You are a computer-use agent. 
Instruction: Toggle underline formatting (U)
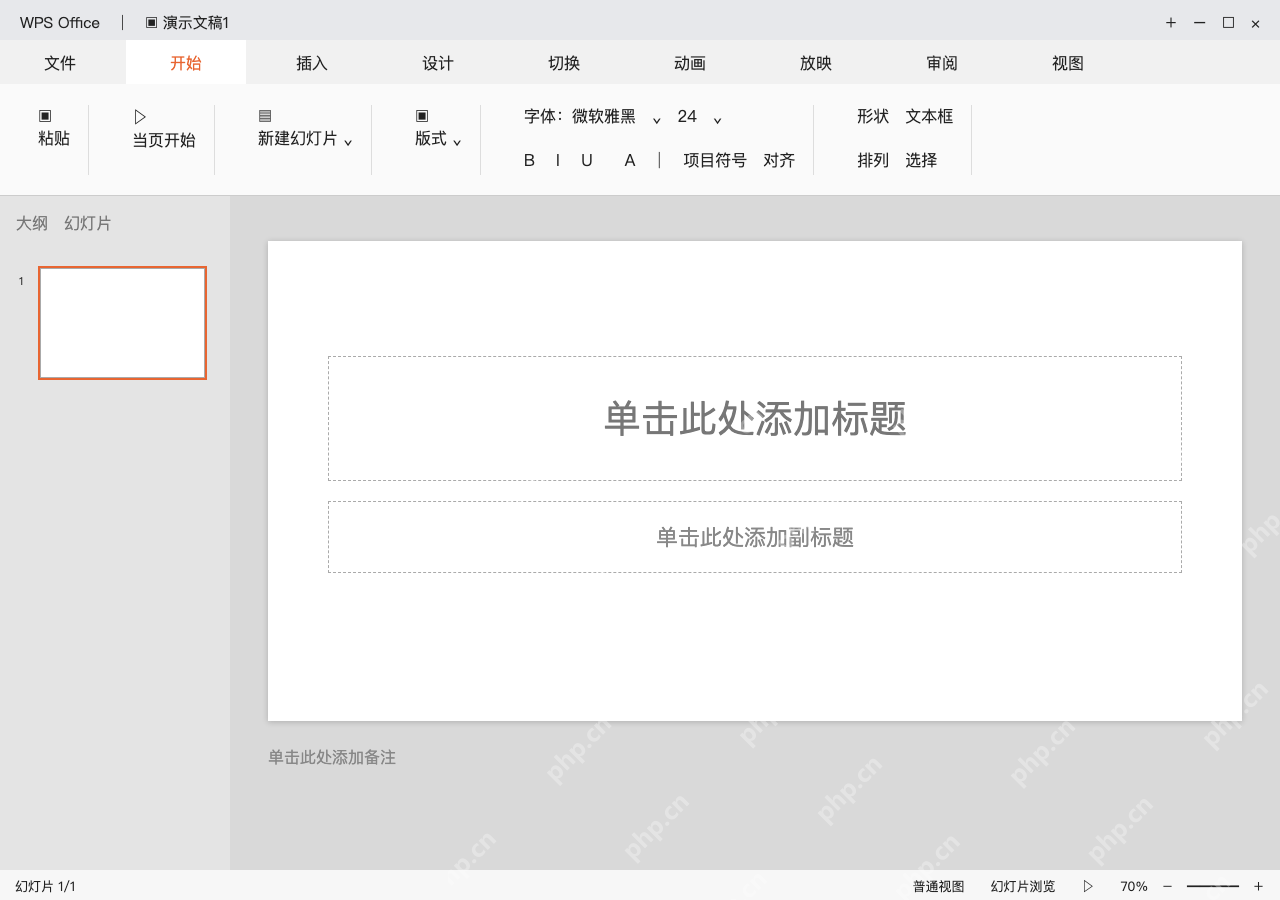(x=587, y=160)
